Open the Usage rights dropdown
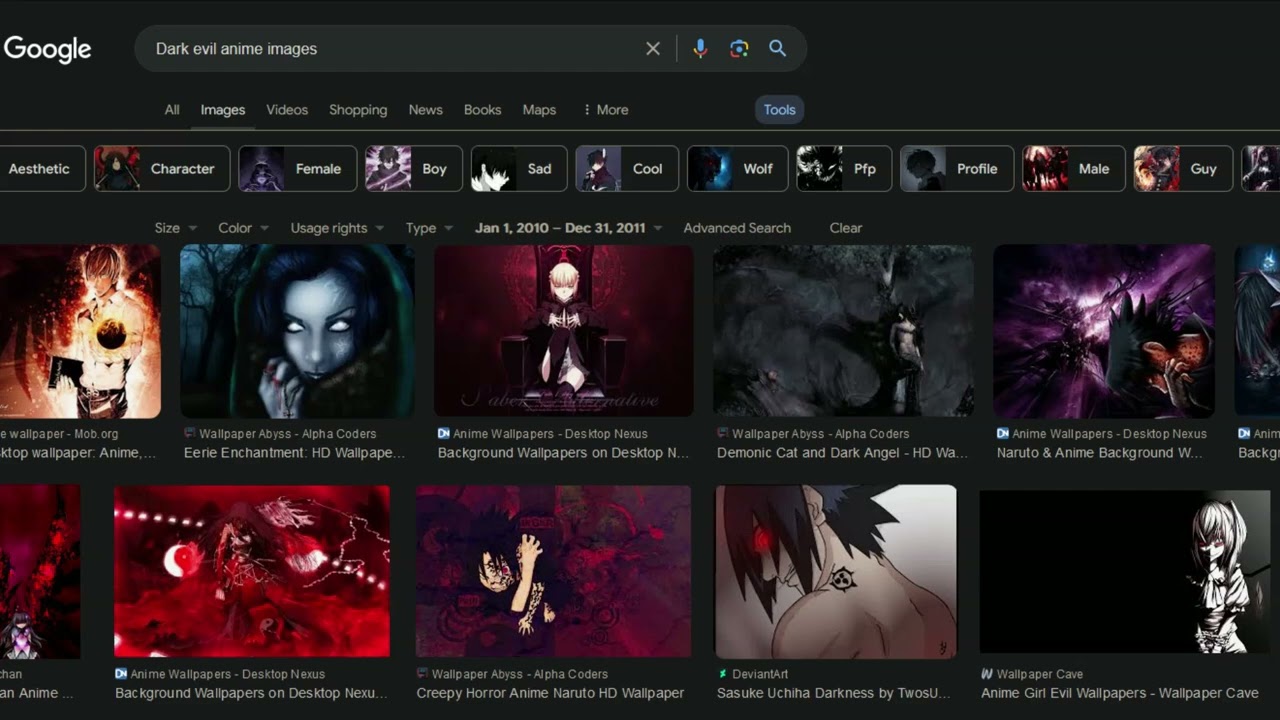This screenshot has width=1280, height=720. click(x=337, y=228)
